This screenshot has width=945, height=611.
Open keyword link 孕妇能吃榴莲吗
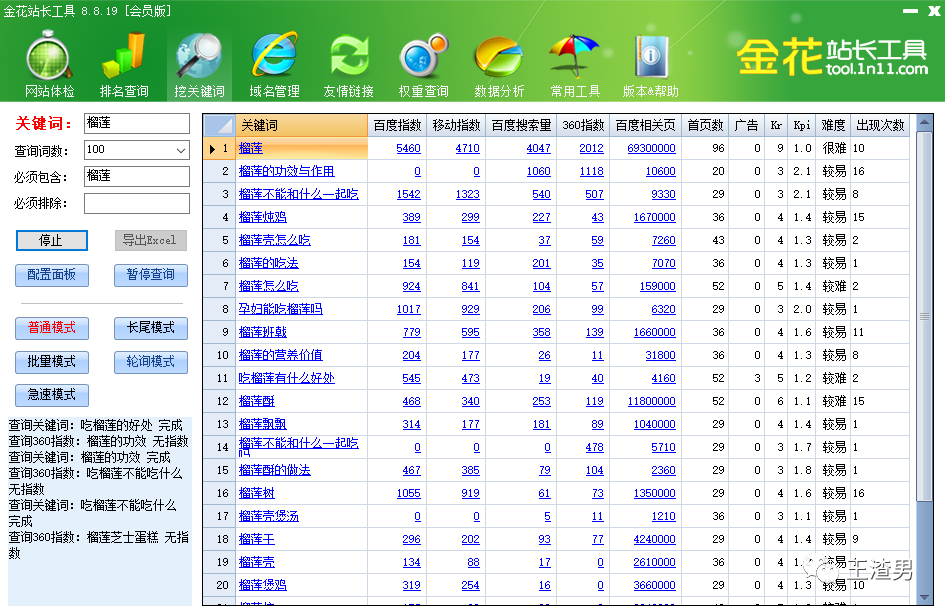pyautogui.click(x=280, y=309)
